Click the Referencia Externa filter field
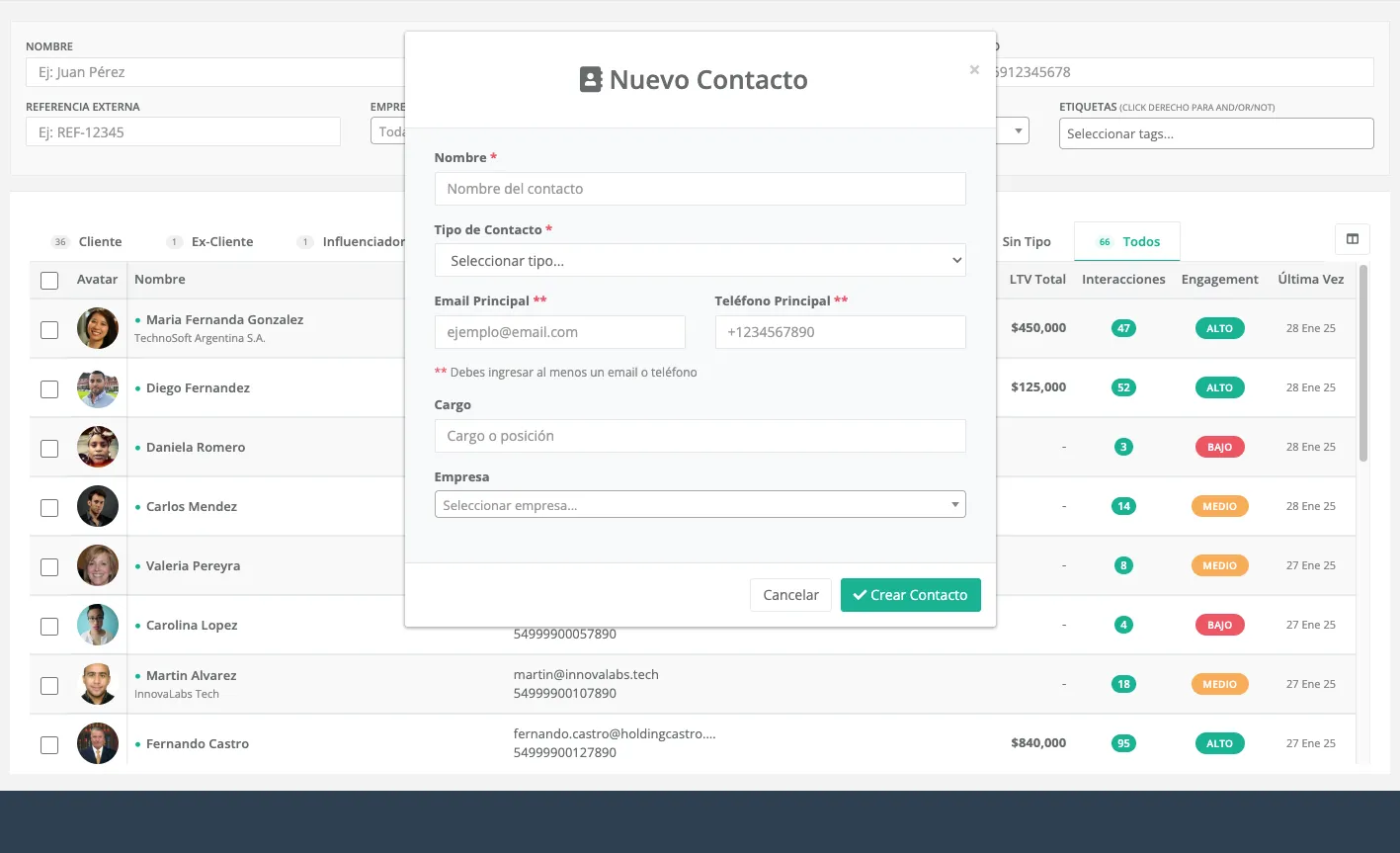This screenshot has height=853, width=1400. 183,131
